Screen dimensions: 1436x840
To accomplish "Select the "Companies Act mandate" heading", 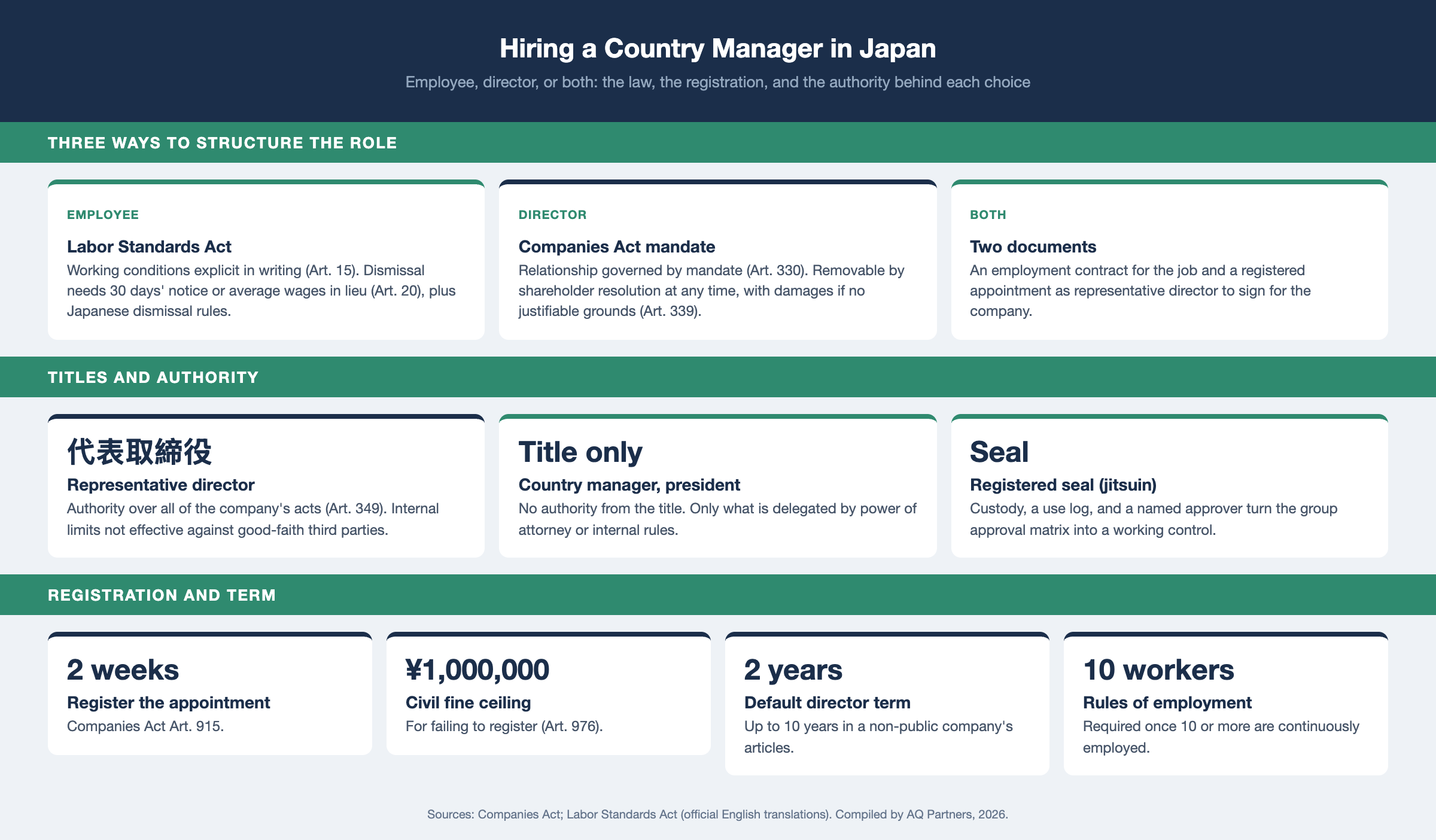I will (x=617, y=246).
